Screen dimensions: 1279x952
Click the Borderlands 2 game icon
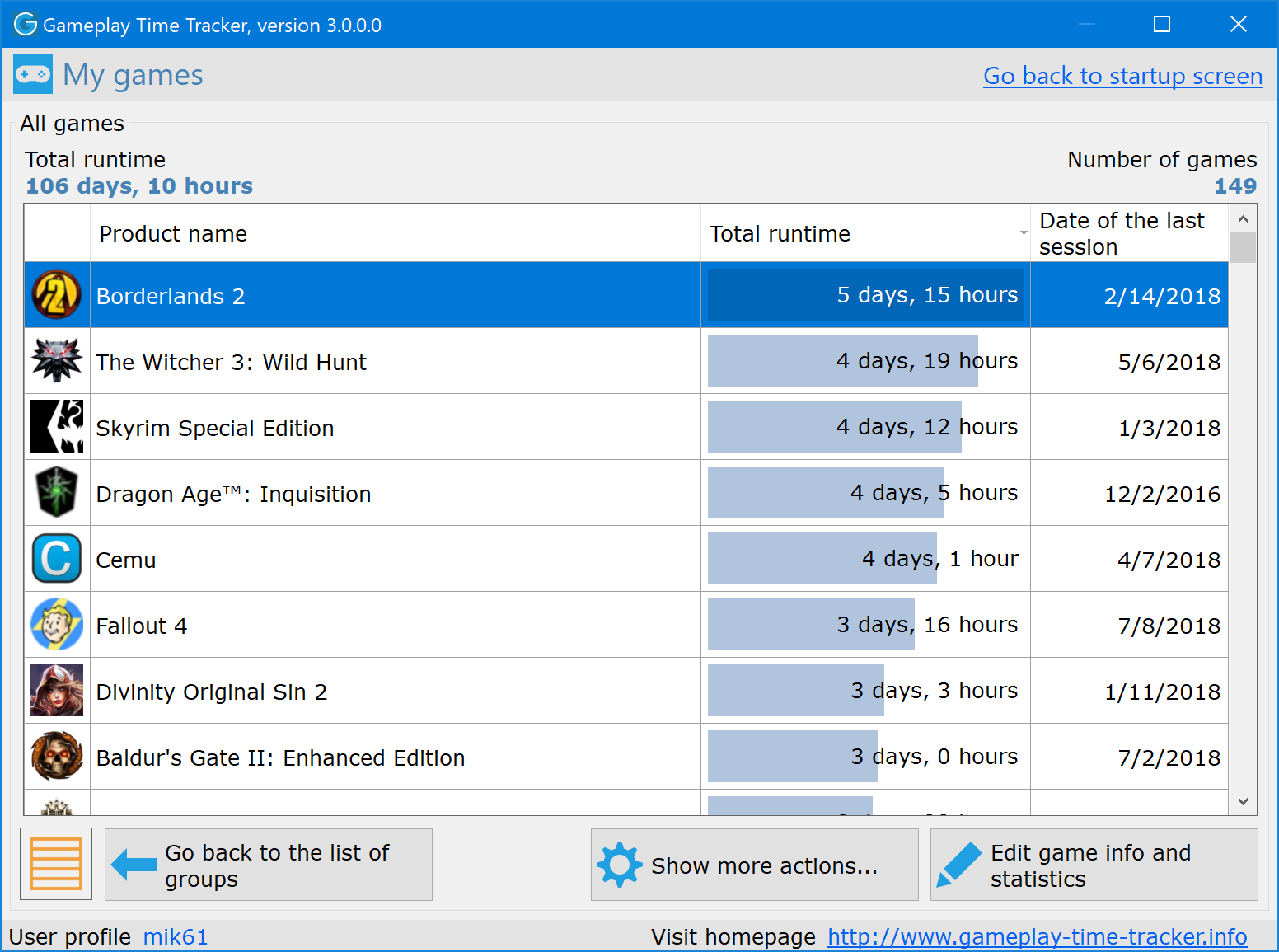click(x=56, y=294)
